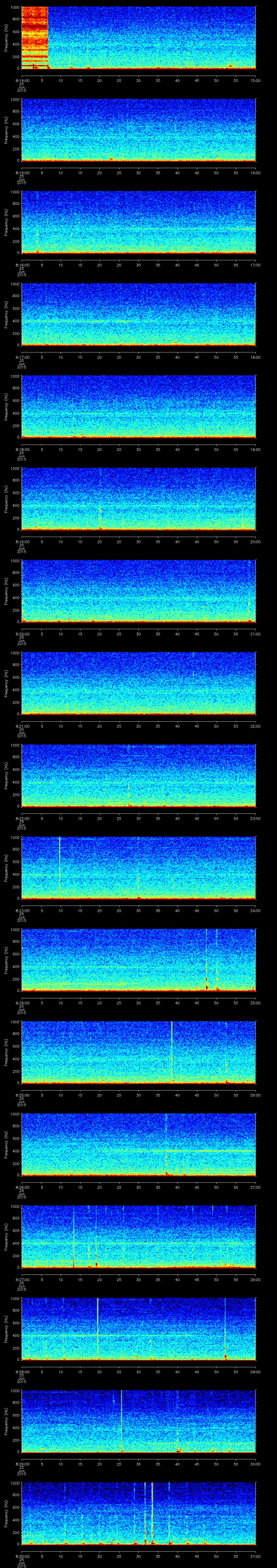Click the 'Frequency (Hz)' axis title of the 8:14:00 panel
The height and width of the screenshot is (1568, 277).
(6, 38)
